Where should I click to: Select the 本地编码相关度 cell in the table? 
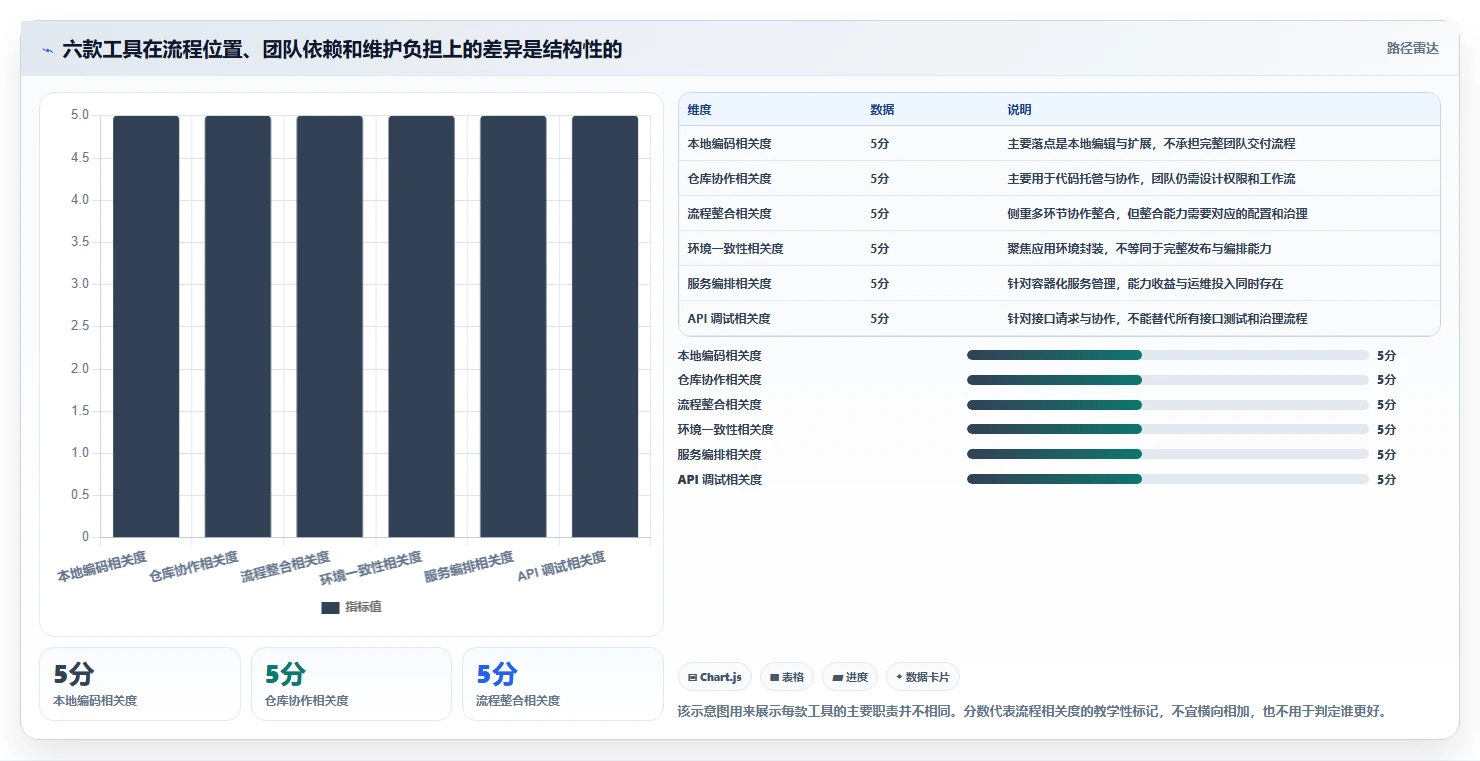pyautogui.click(x=730, y=144)
